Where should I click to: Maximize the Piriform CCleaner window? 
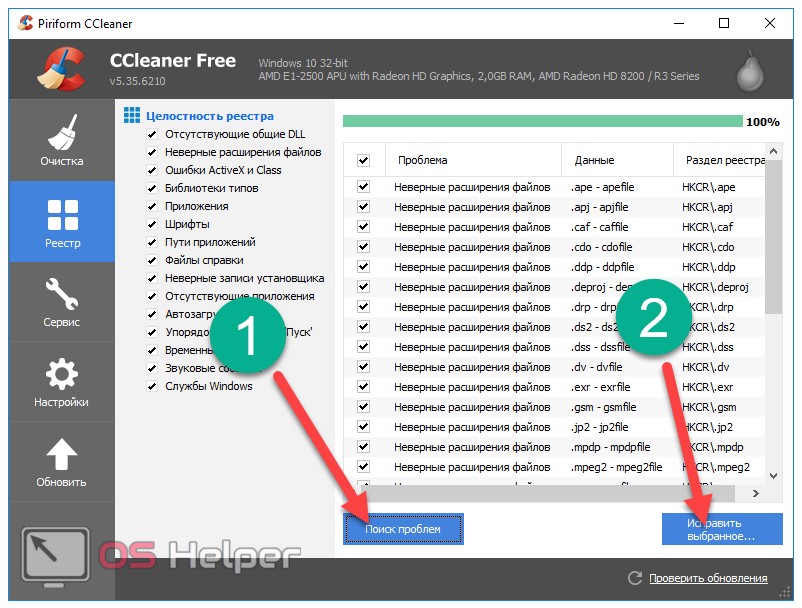point(724,23)
